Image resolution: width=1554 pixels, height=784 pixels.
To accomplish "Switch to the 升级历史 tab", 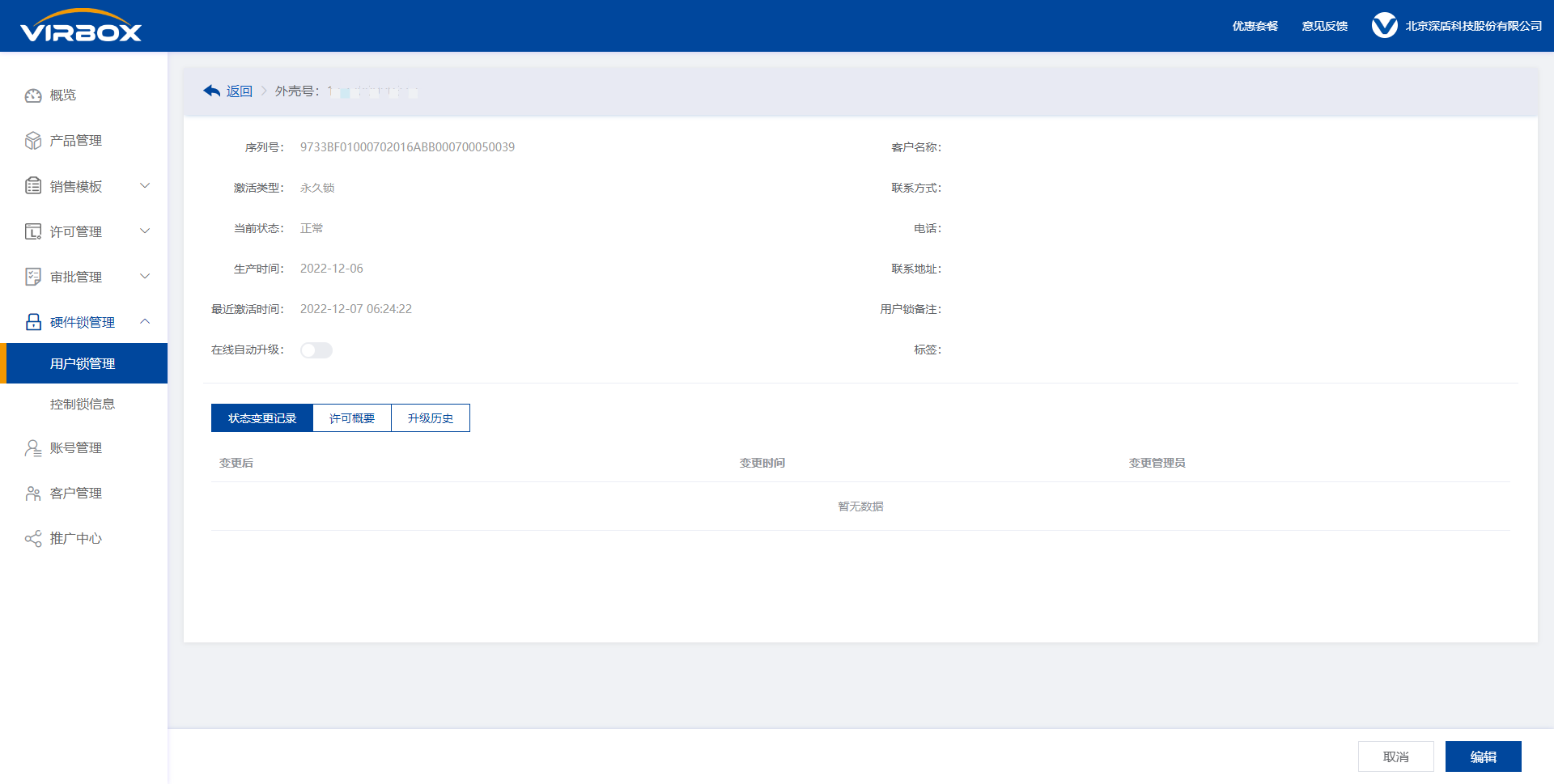I will pyautogui.click(x=431, y=418).
